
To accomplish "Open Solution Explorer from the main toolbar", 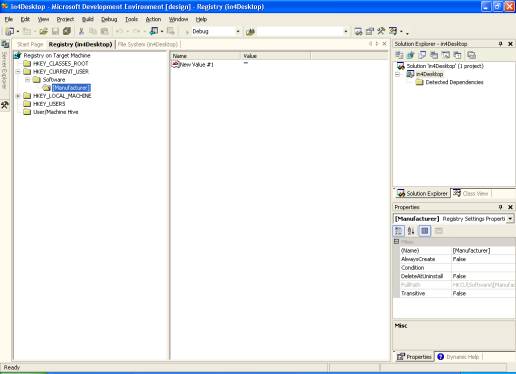I will [x=358, y=32].
